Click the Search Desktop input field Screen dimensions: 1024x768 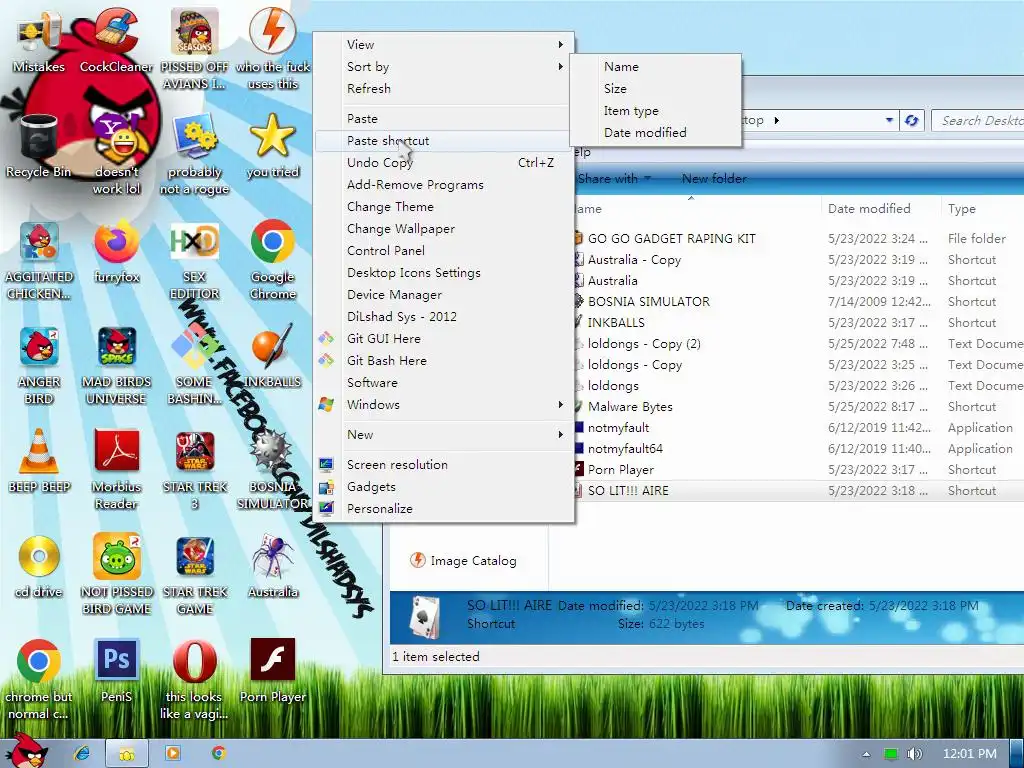point(978,120)
